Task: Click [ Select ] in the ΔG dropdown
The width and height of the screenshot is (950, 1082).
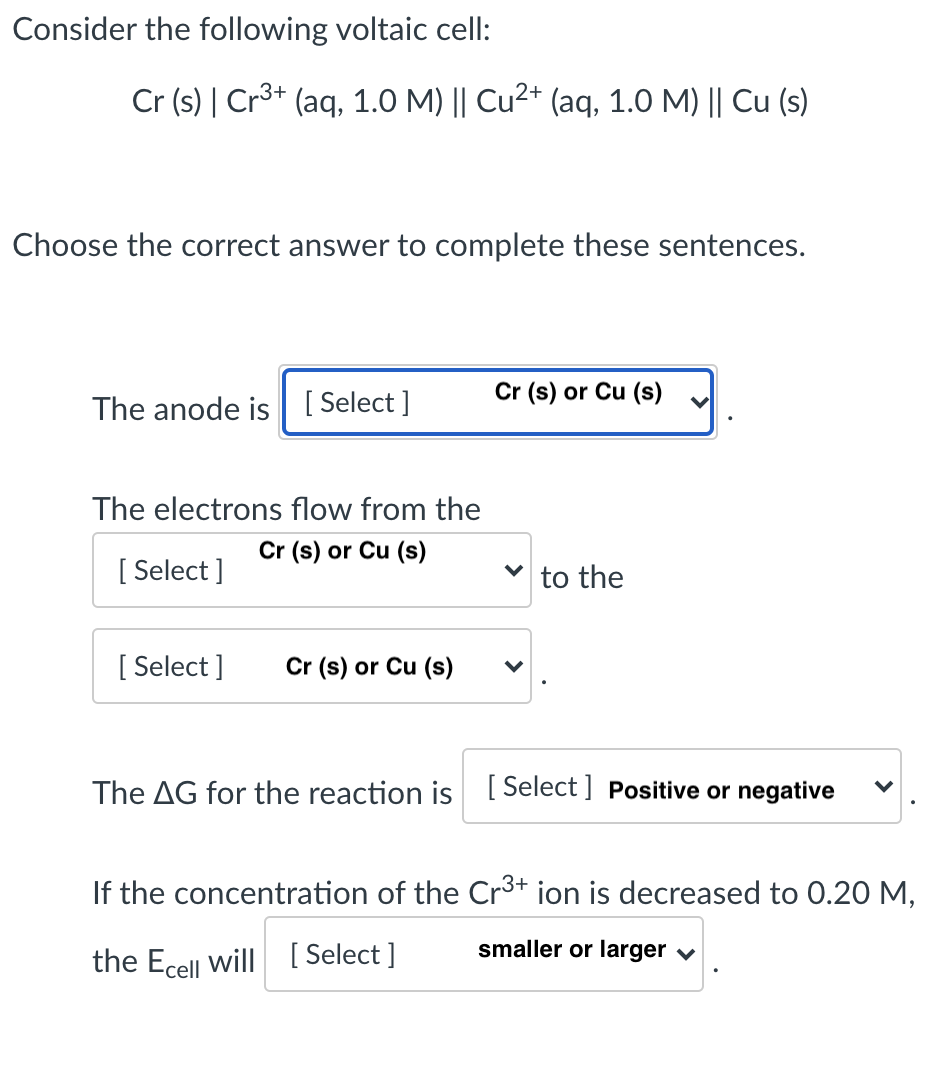Action: click(x=537, y=786)
